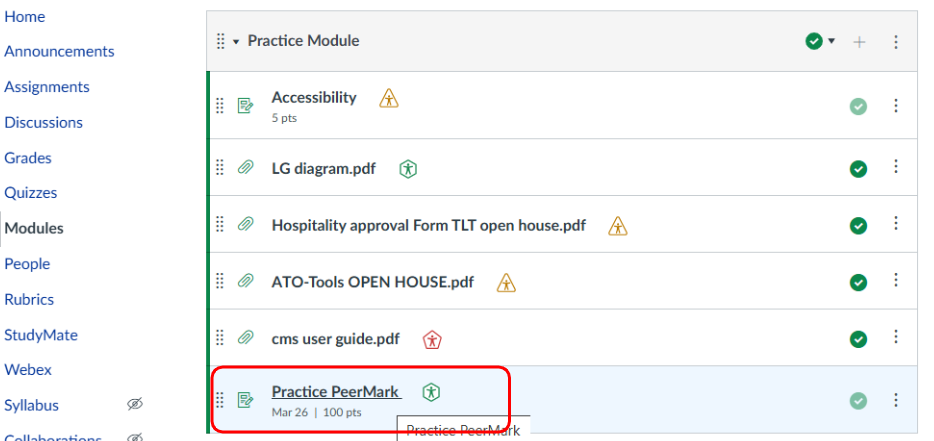Open accessibility indicator next to ATO-Tools OPEN HOUSE.pdf
The height and width of the screenshot is (441, 934).
[x=507, y=282]
